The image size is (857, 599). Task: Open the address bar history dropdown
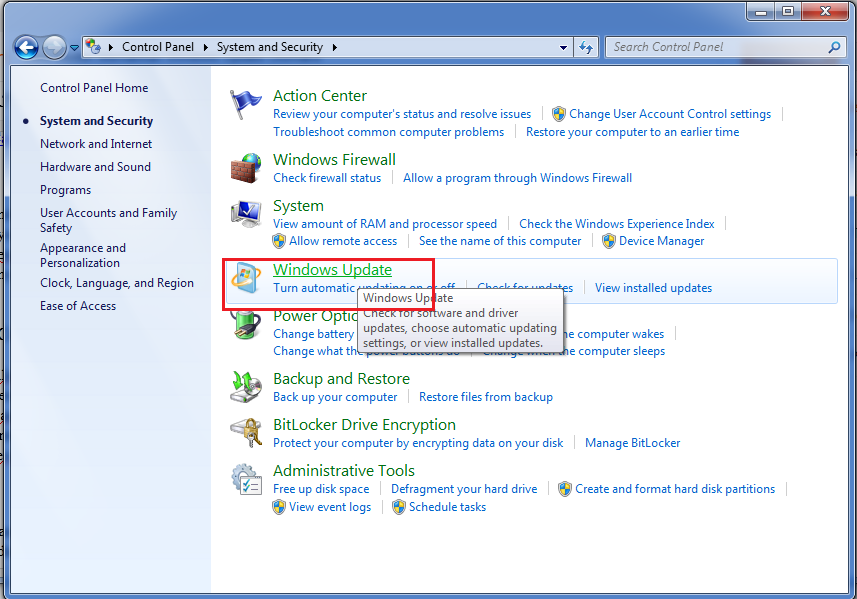(x=563, y=48)
